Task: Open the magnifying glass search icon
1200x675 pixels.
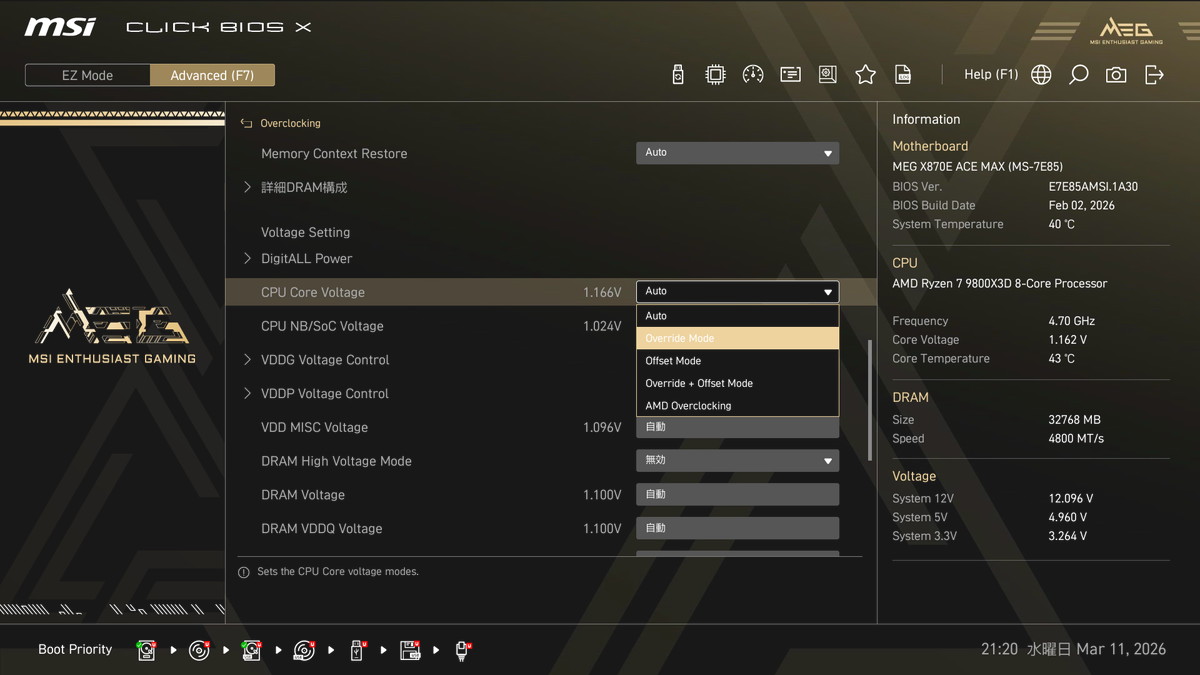Action: pos(1078,75)
